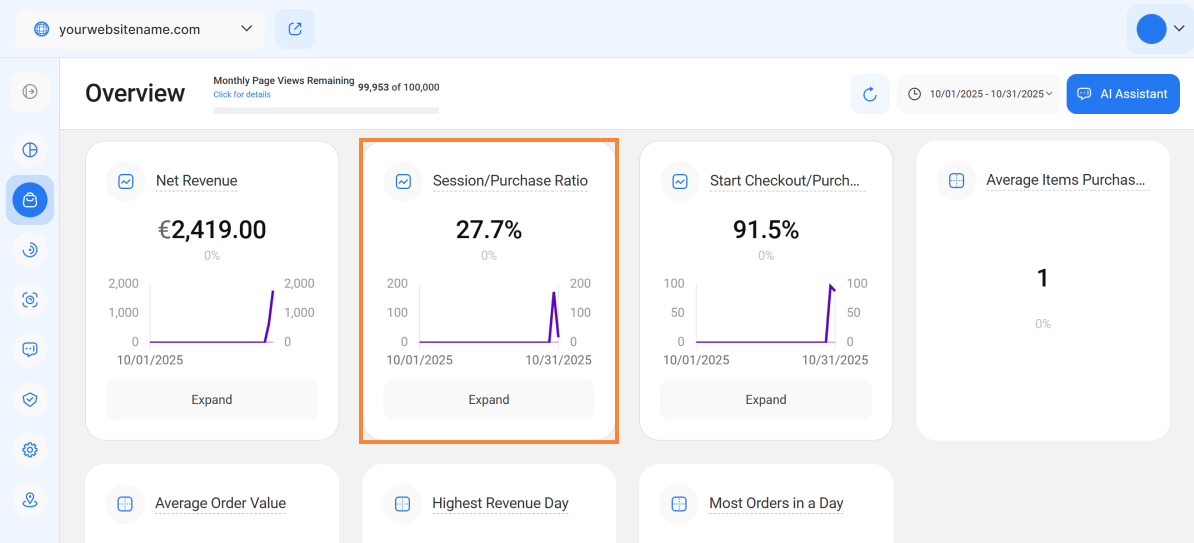This screenshot has height=543, width=1194.
Task: Open website in new tab icon
Action: coord(295,29)
